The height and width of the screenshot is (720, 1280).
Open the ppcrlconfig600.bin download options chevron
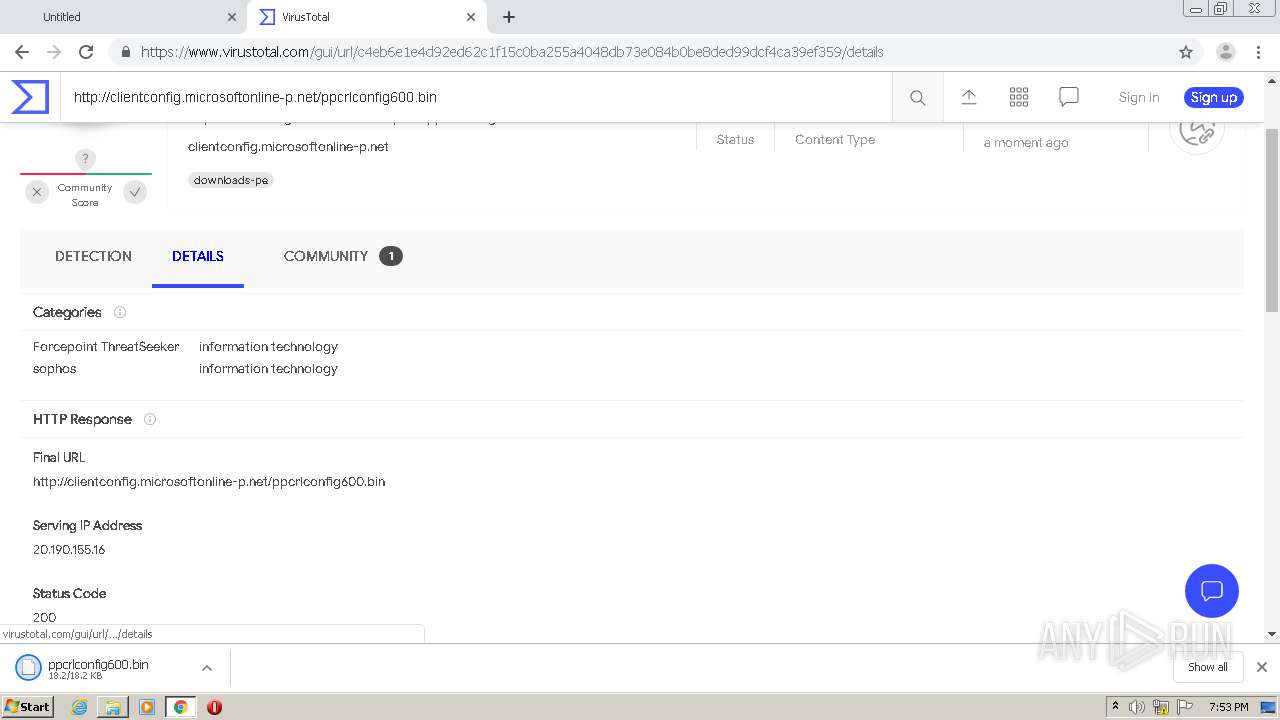point(207,668)
